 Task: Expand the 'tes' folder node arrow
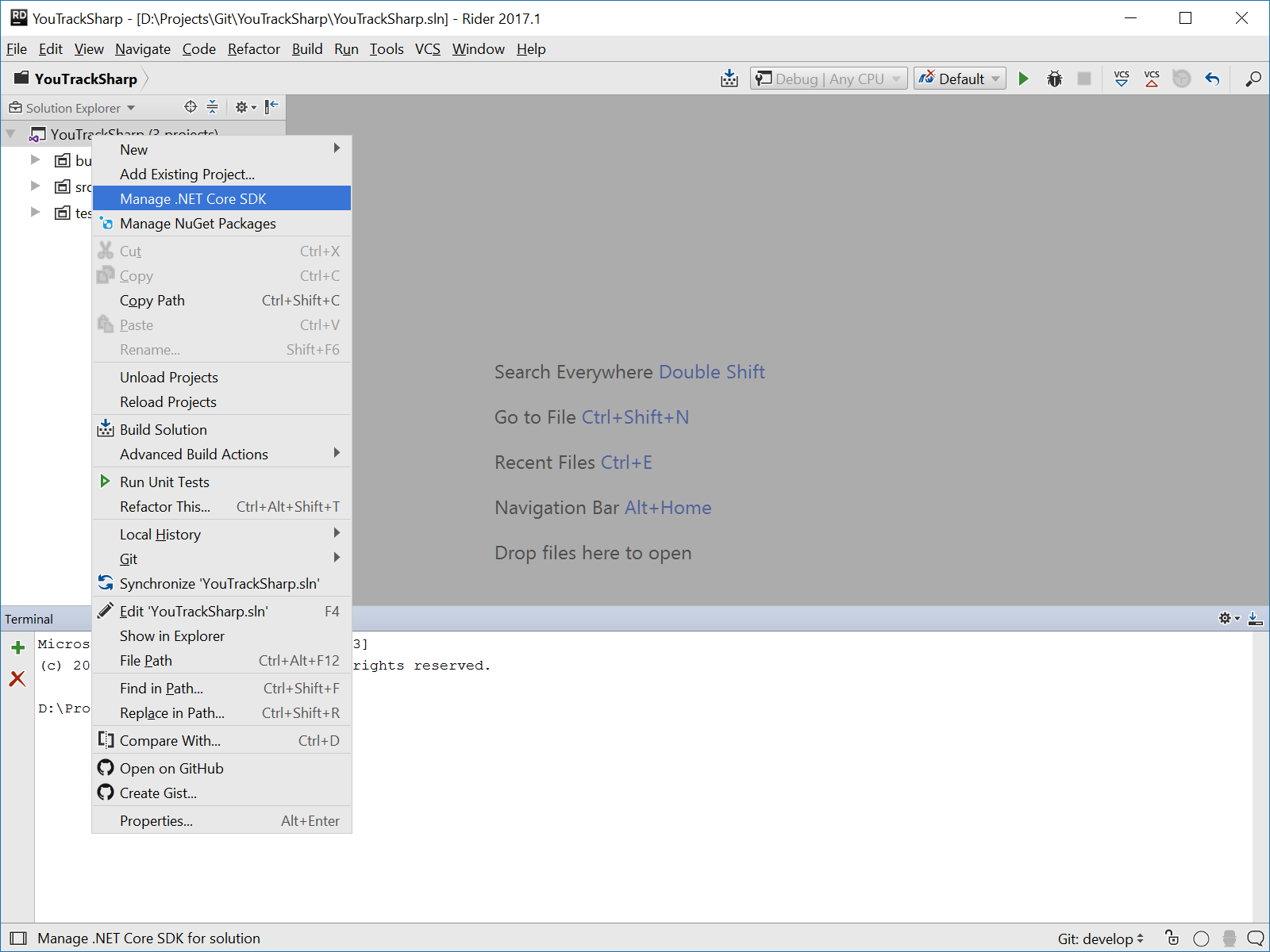tap(35, 213)
